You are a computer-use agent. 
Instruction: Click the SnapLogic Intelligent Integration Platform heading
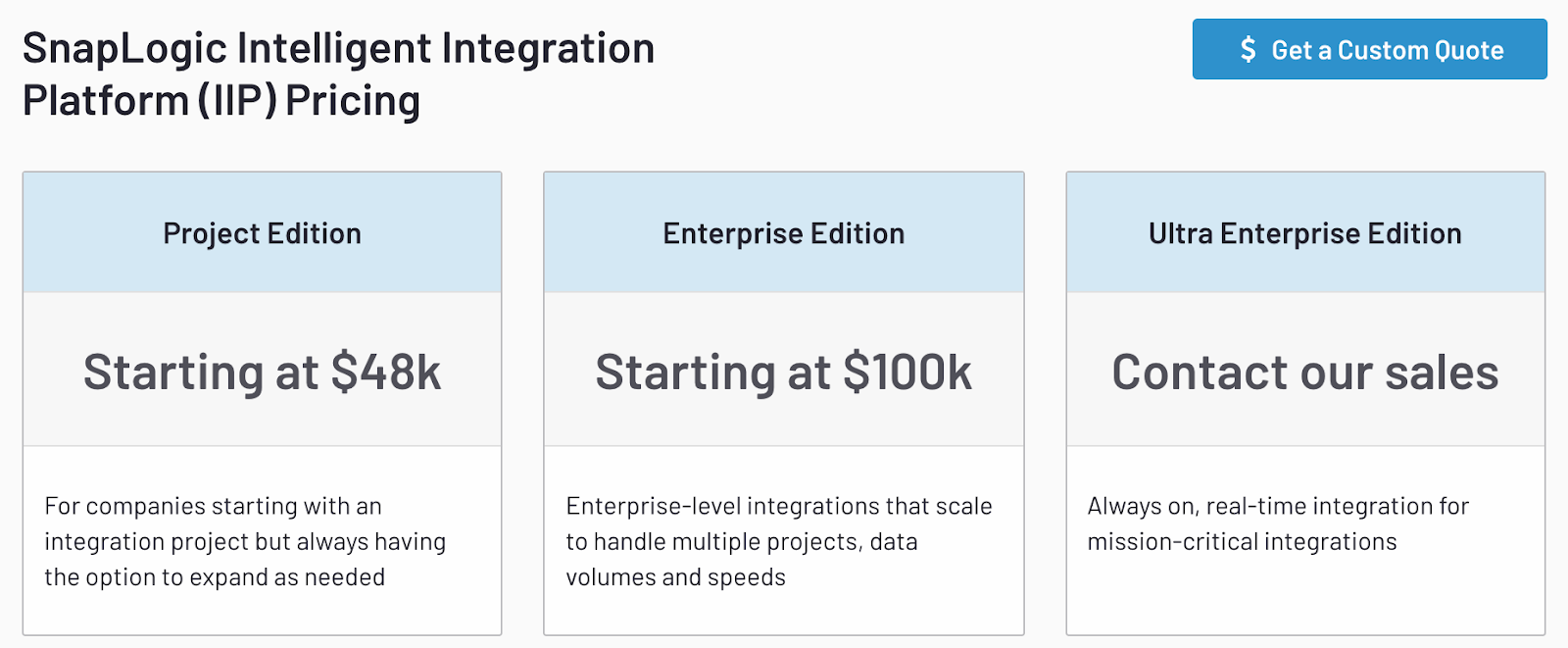point(338,75)
